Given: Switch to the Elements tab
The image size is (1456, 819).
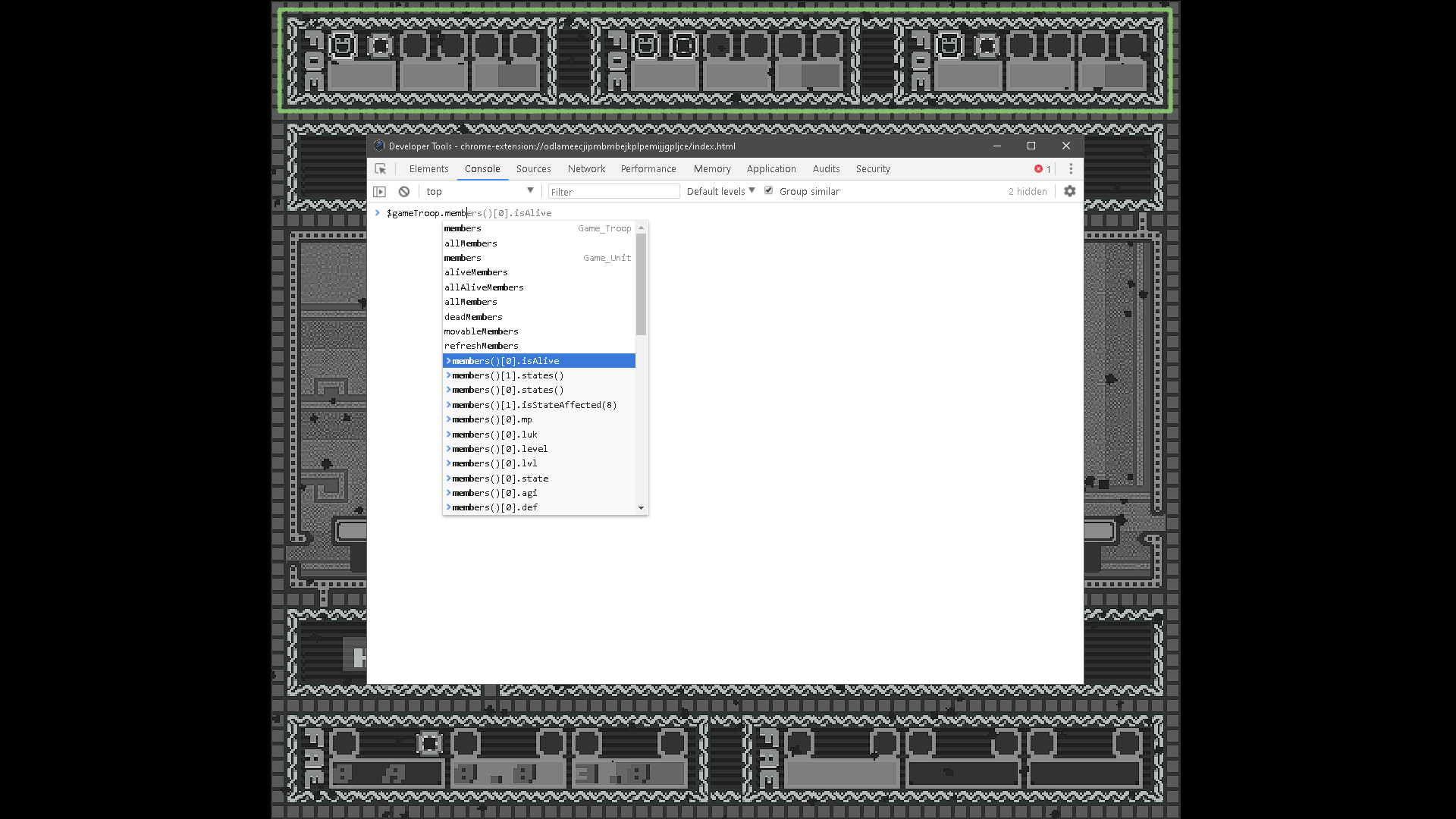Looking at the screenshot, I should point(428,169).
